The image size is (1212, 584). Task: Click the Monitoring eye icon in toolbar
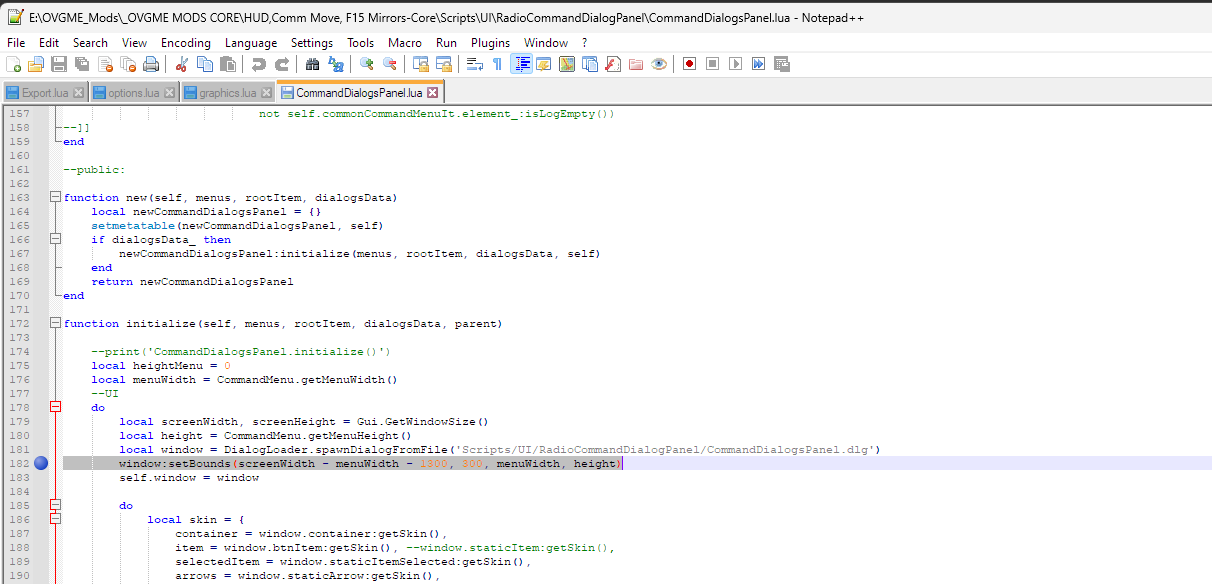pyautogui.click(x=659, y=64)
